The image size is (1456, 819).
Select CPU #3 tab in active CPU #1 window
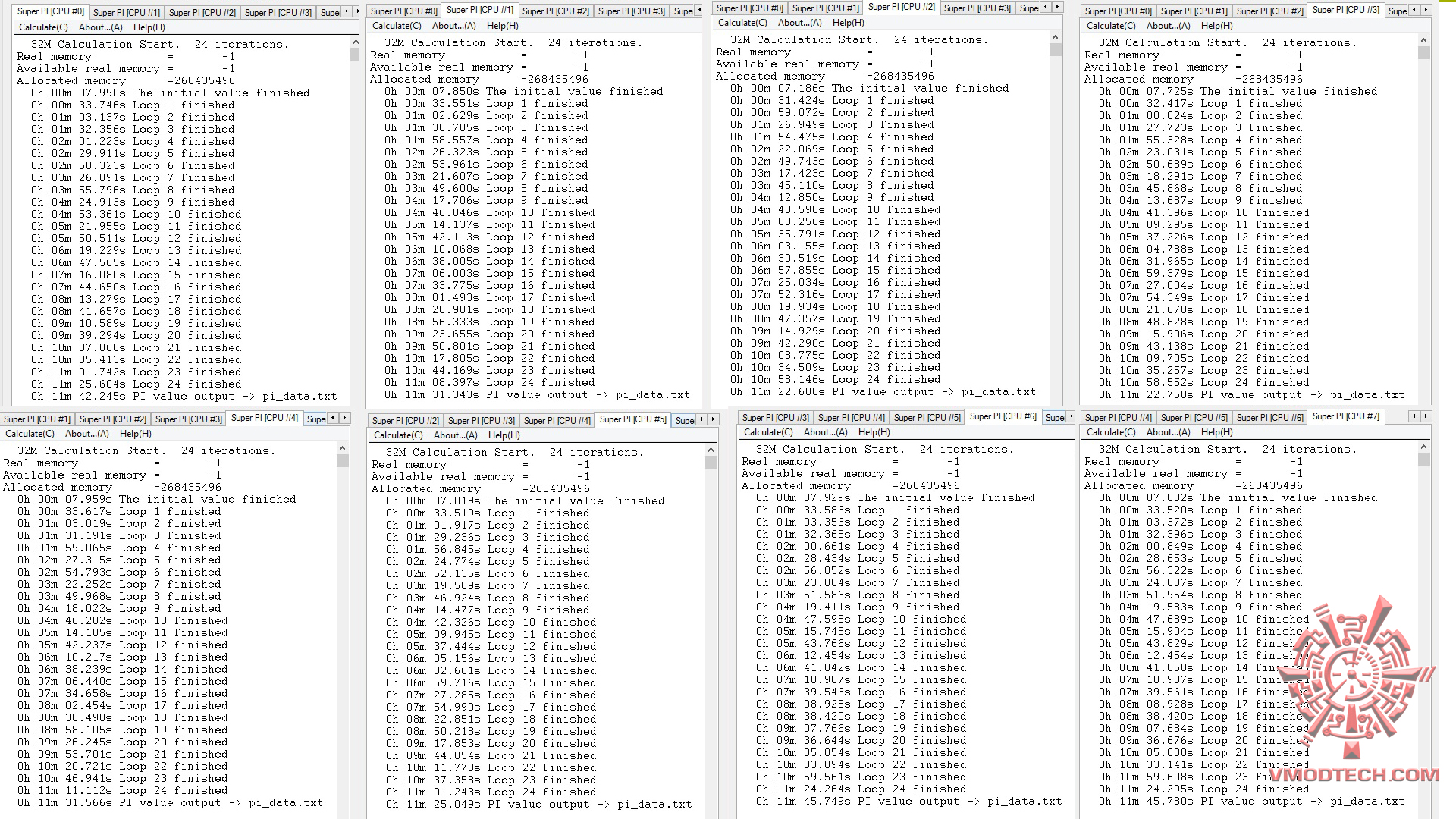click(x=631, y=11)
